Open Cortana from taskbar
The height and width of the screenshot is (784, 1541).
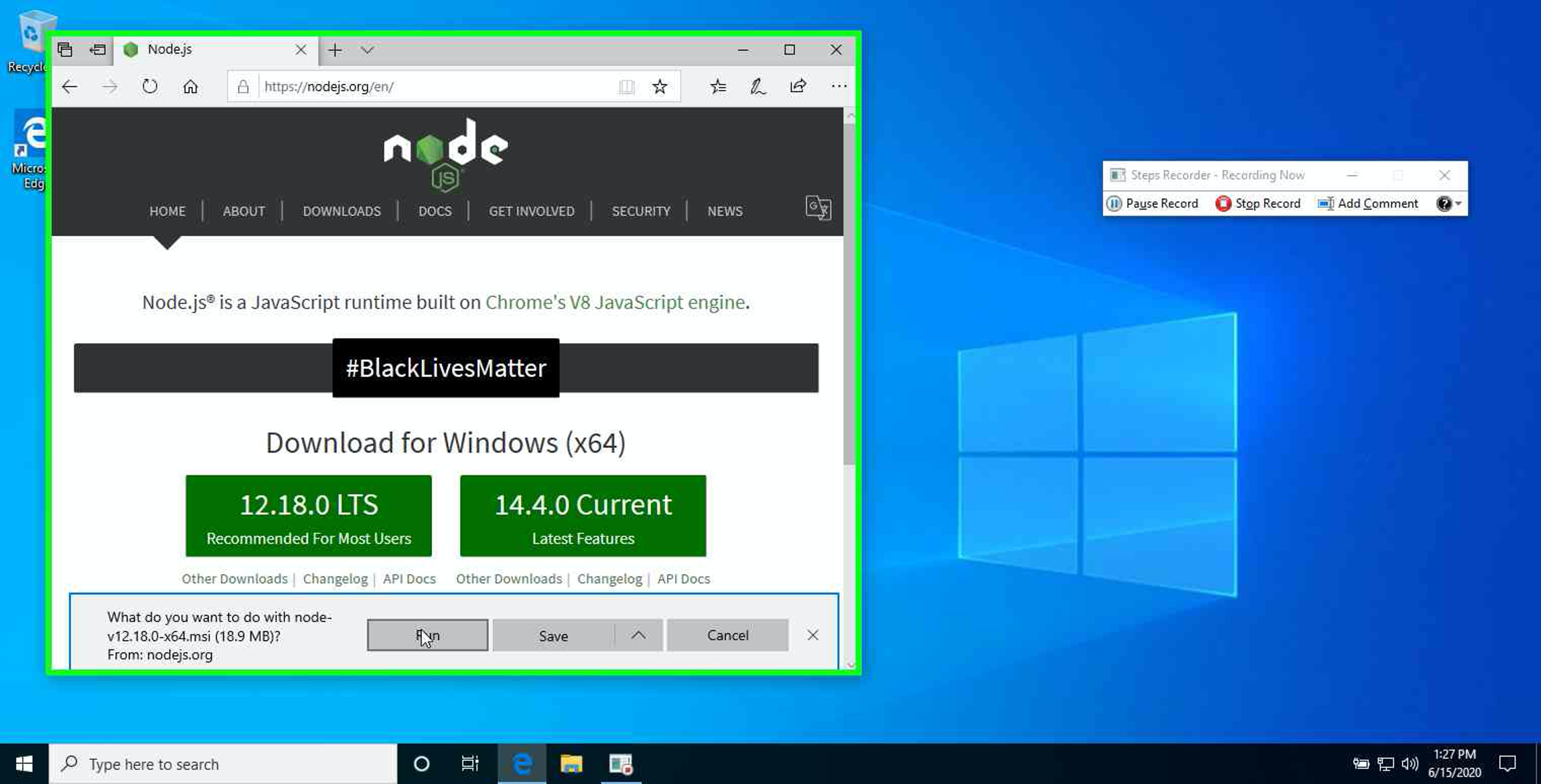(x=422, y=764)
